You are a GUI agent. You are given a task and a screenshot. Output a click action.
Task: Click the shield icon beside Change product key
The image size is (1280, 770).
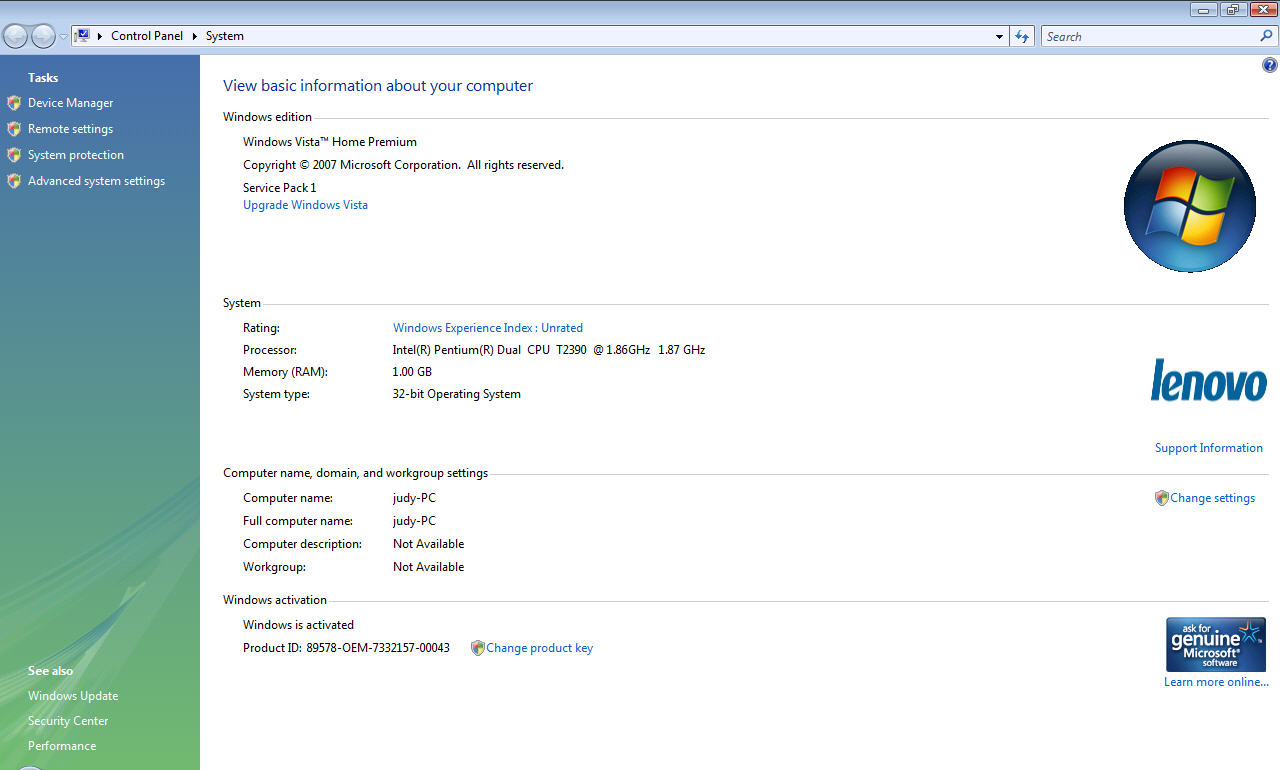(477, 648)
